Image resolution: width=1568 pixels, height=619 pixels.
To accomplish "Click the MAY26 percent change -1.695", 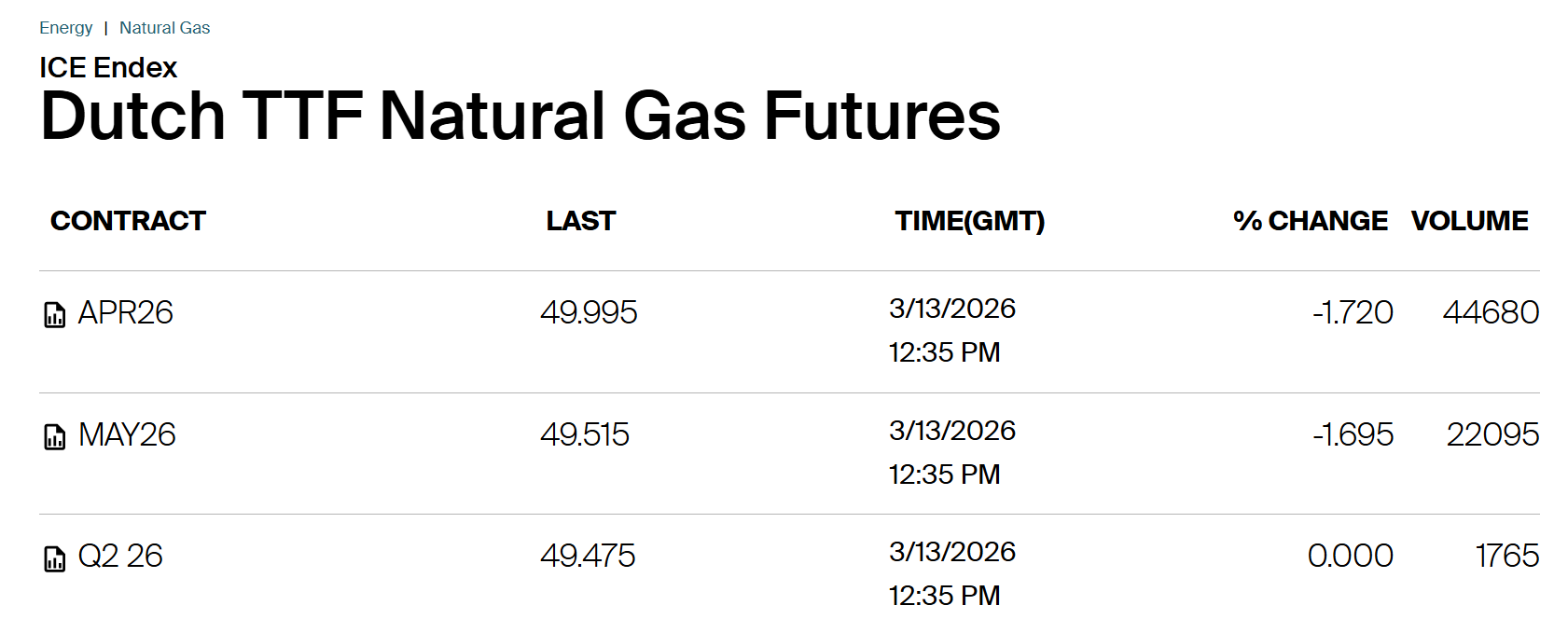I will pos(1353,434).
